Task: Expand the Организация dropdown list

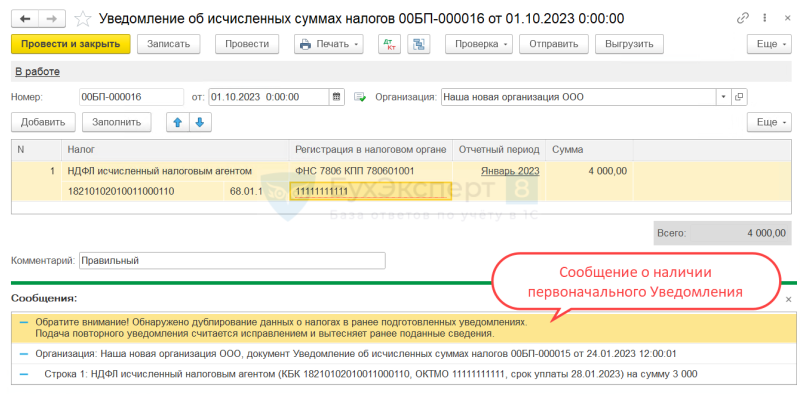Action: coord(724,96)
